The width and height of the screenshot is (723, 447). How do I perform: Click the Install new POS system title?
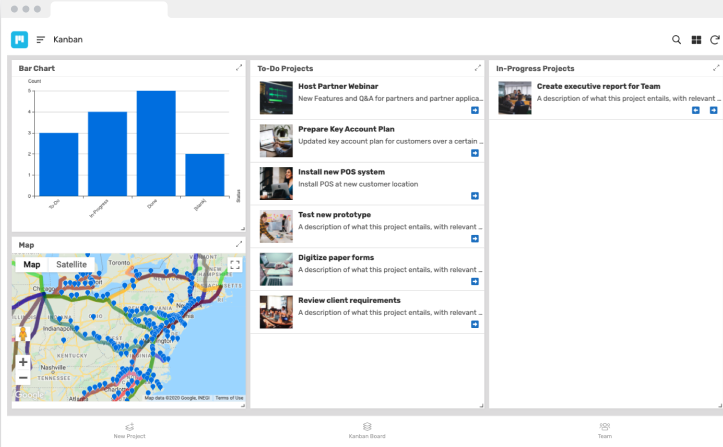tap(341, 172)
